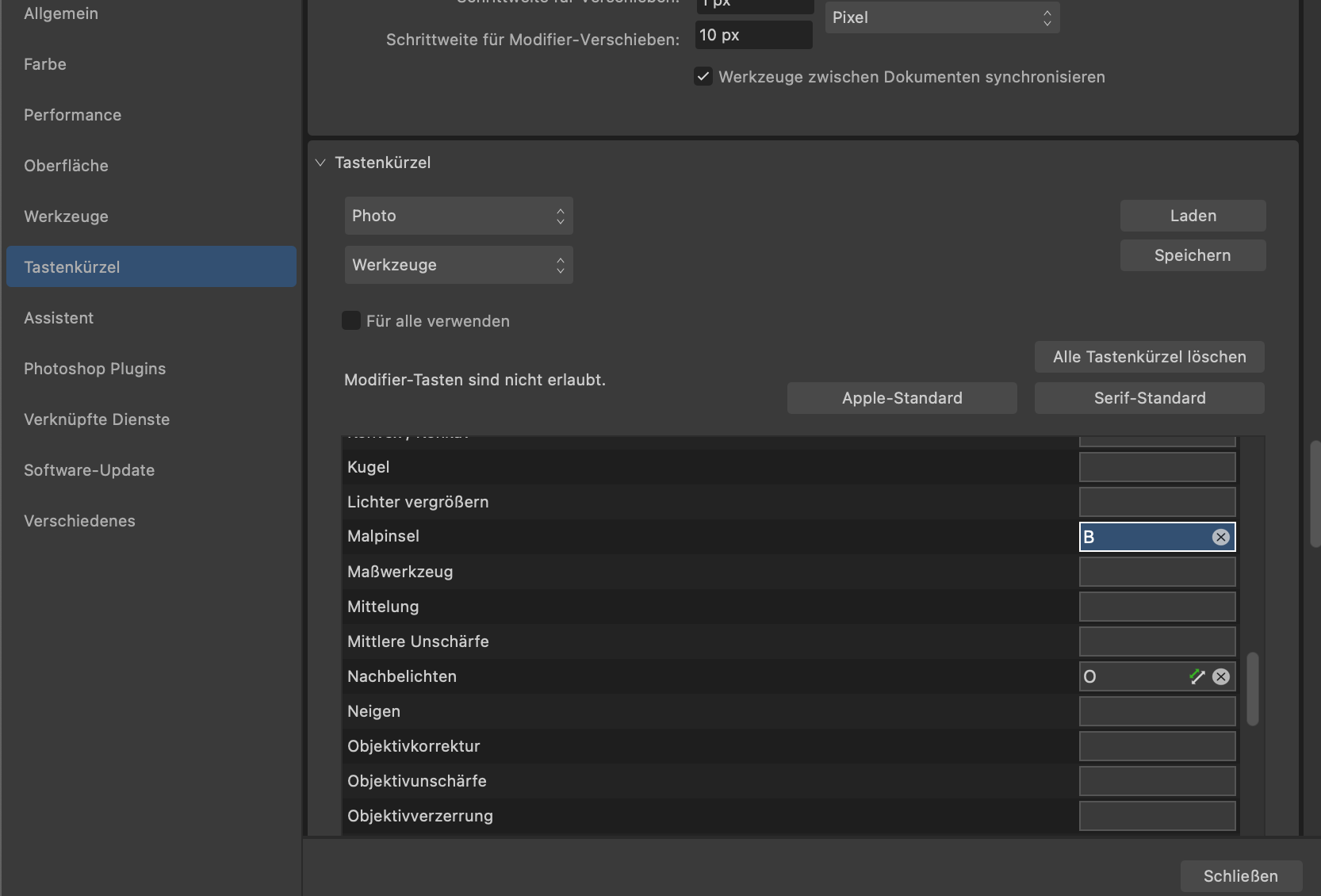
Task: Clear the Nachbelichten shortcut with its X icon
Action: pyautogui.click(x=1221, y=676)
